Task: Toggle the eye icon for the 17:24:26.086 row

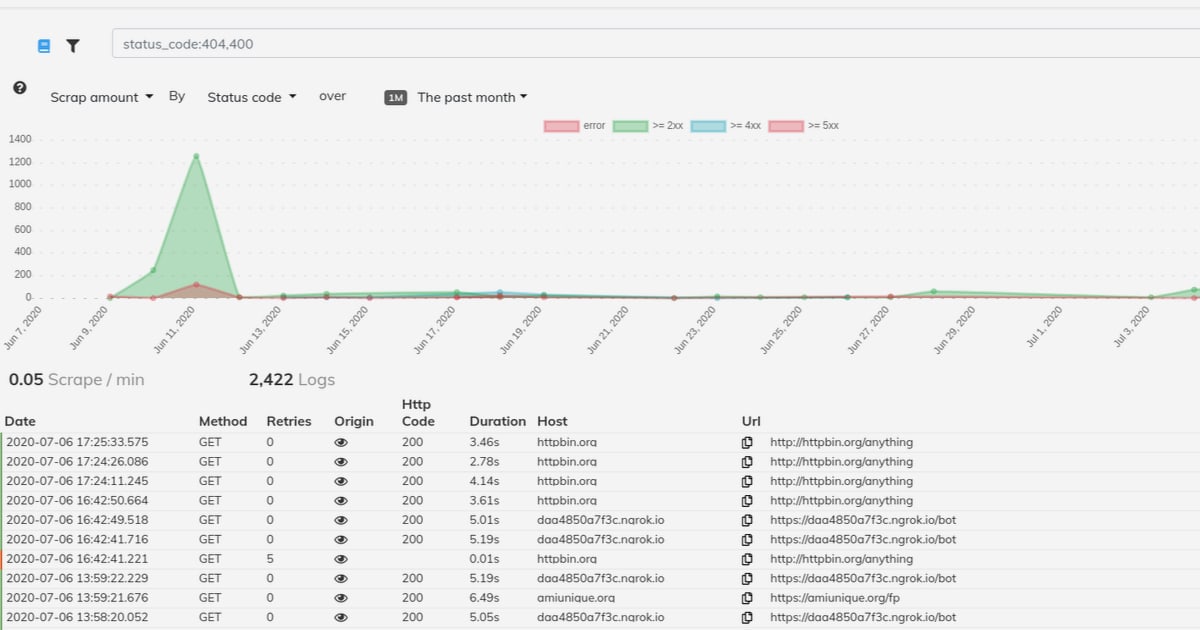Action: click(x=341, y=462)
